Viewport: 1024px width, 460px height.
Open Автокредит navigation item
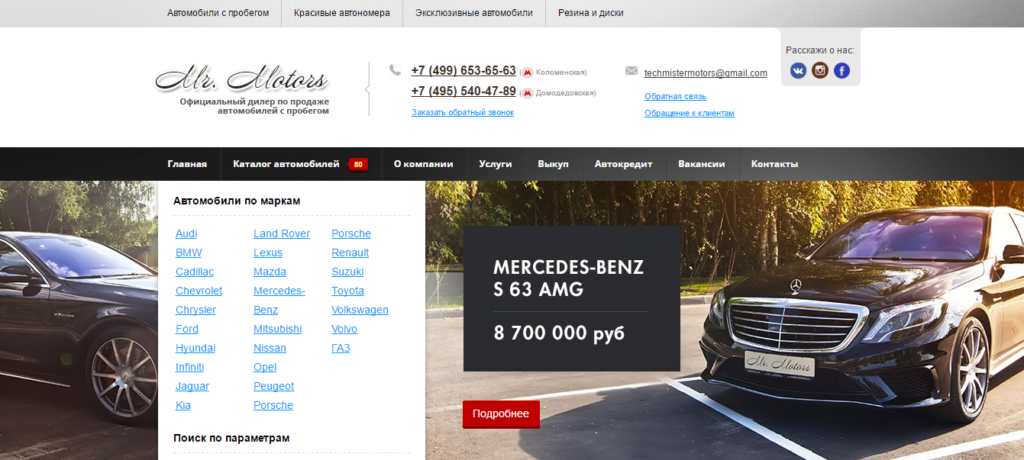[623, 164]
